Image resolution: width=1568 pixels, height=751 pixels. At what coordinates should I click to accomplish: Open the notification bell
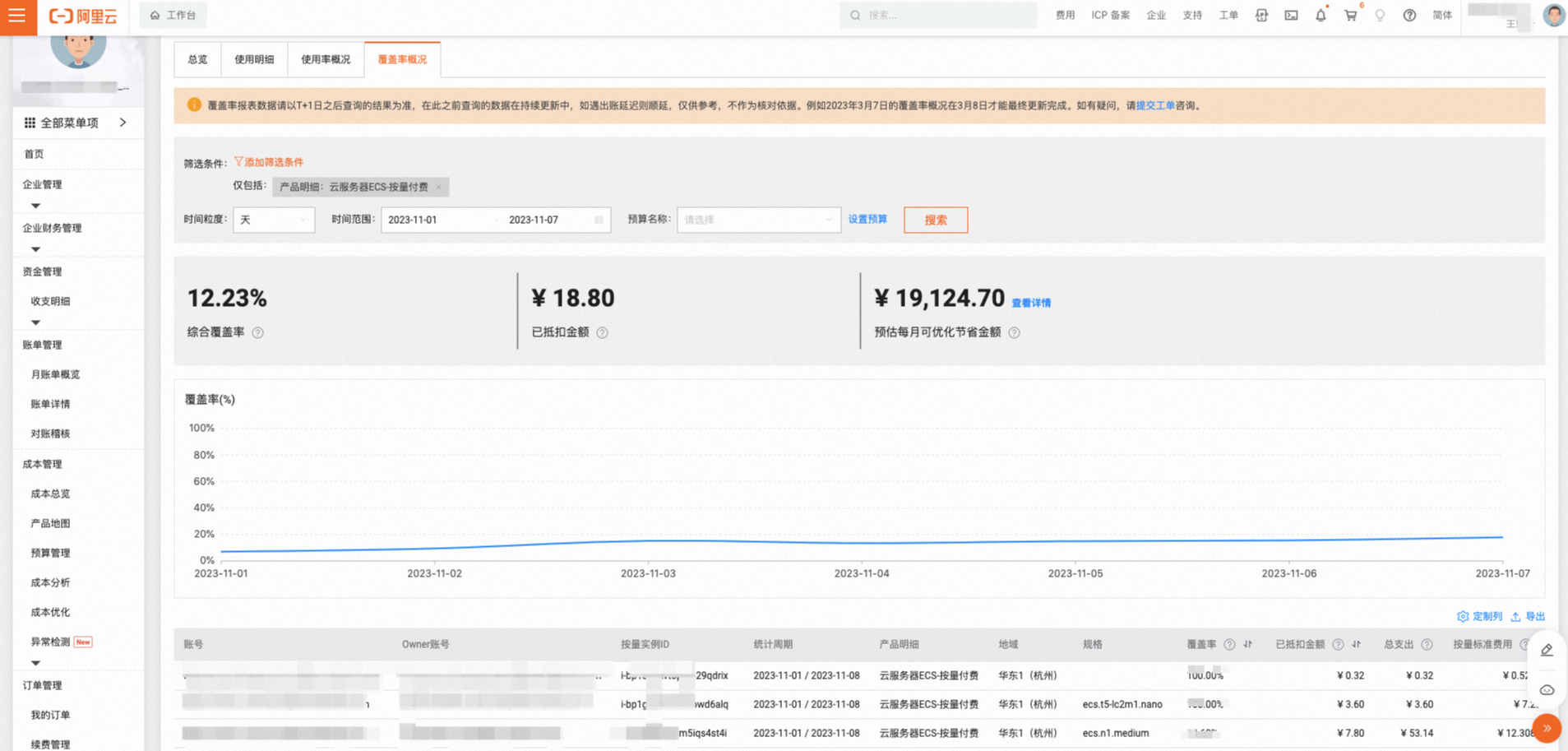pos(1321,16)
